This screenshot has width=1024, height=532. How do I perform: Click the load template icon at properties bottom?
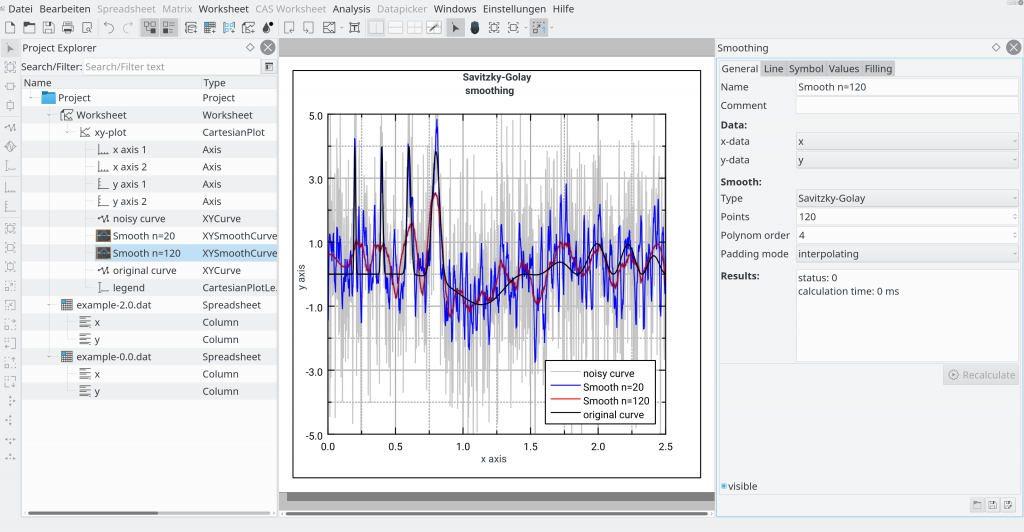(x=977, y=505)
